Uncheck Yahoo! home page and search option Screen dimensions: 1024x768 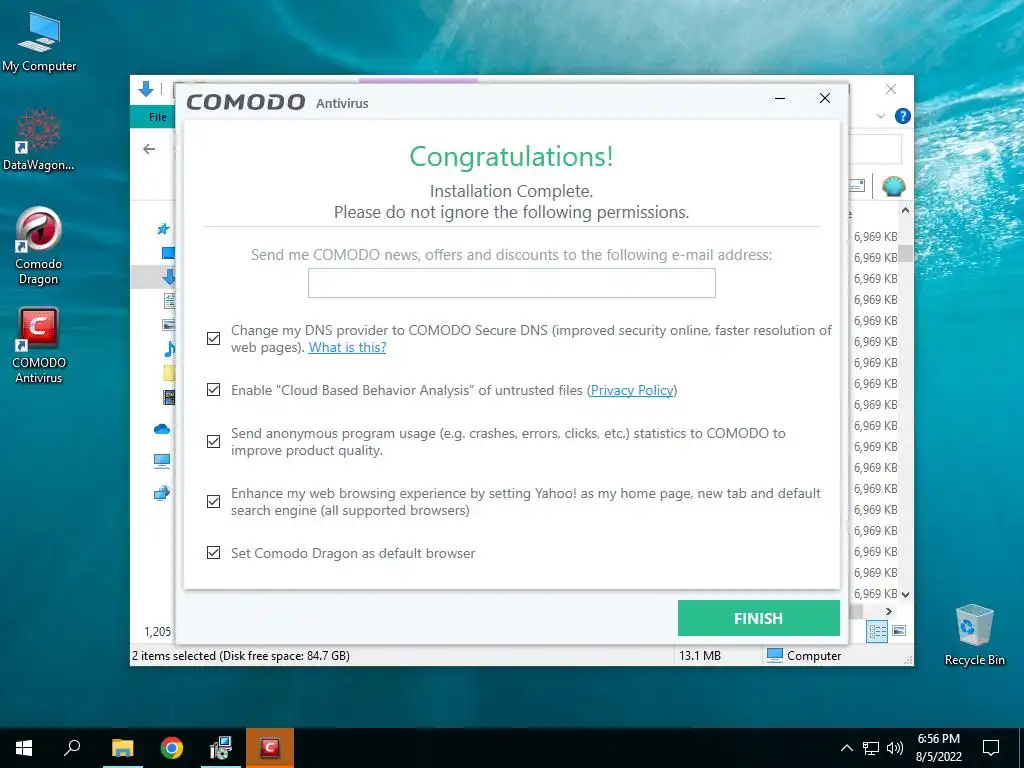point(214,502)
